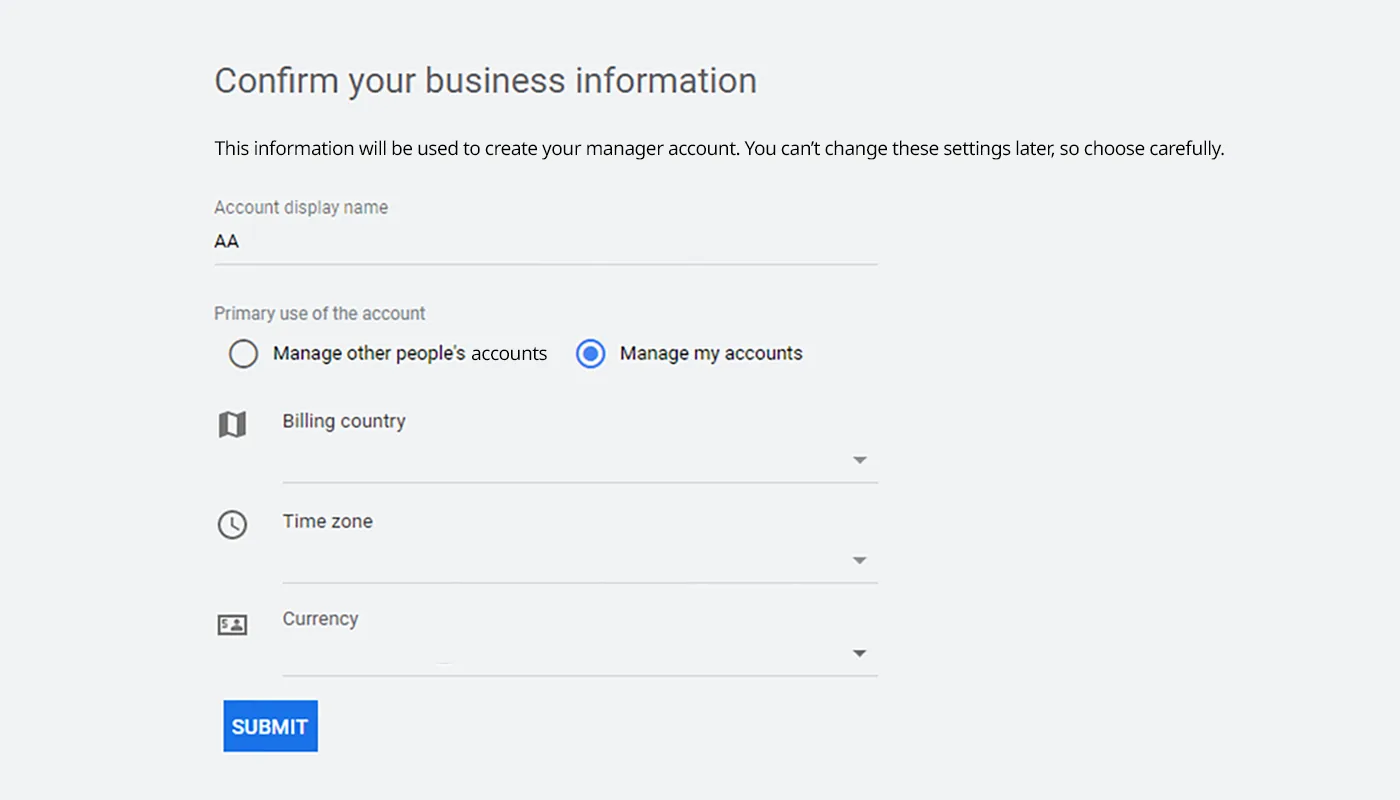Image resolution: width=1400 pixels, height=800 pixels.
Task: Click the map icon beside Billing country
Action: (x=232, y=425)
